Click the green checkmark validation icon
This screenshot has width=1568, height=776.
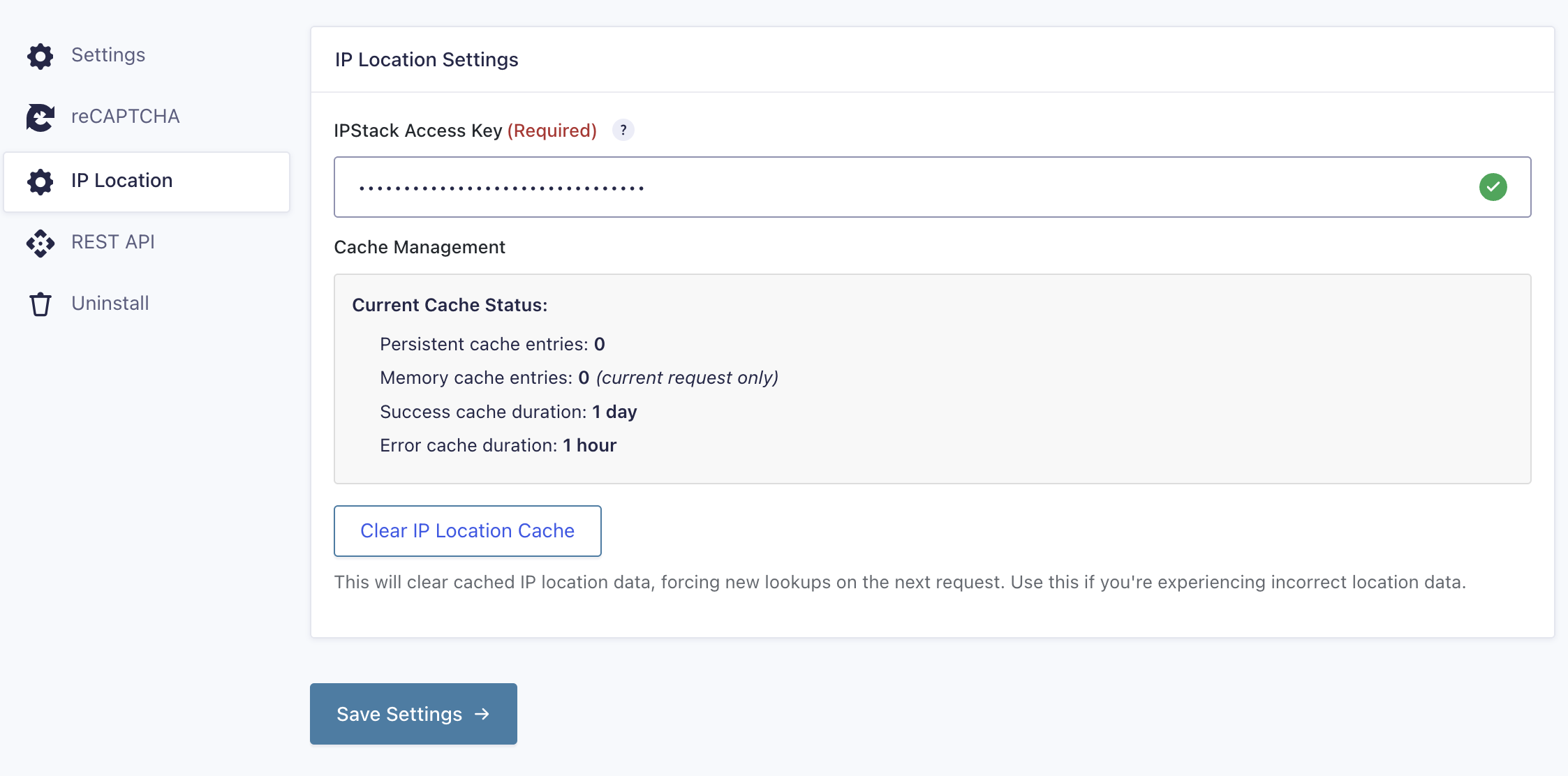pyautogui.click(x=1493, y=187)
